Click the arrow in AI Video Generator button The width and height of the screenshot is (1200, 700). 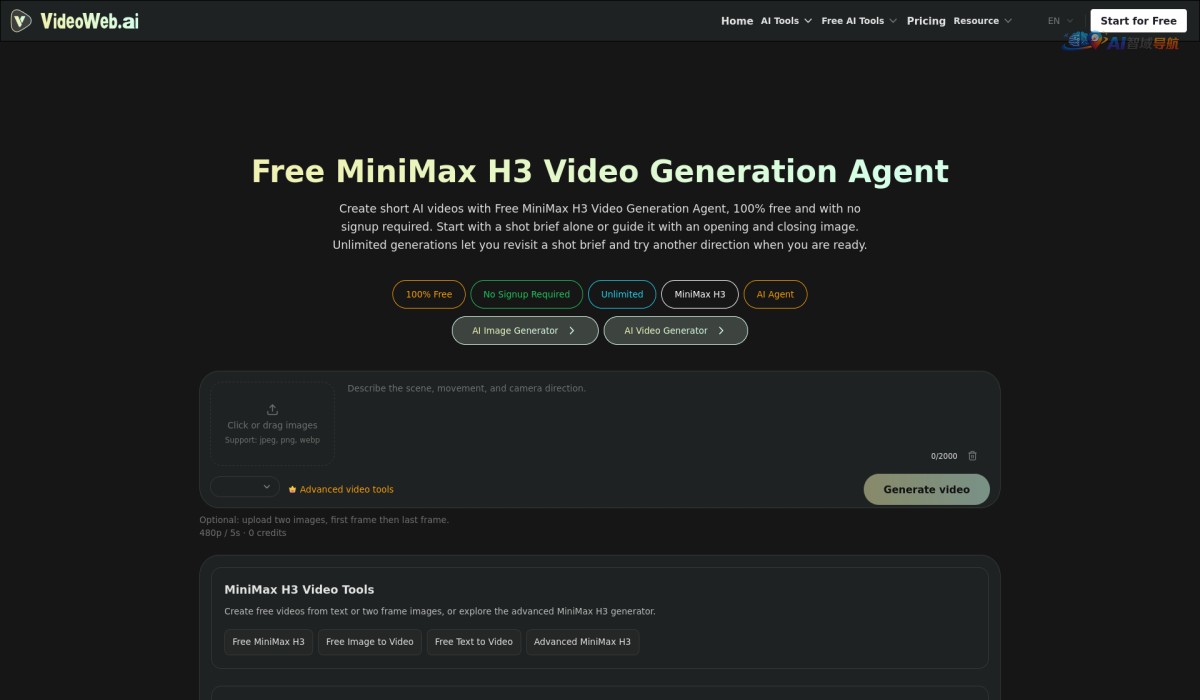(720, 331)
